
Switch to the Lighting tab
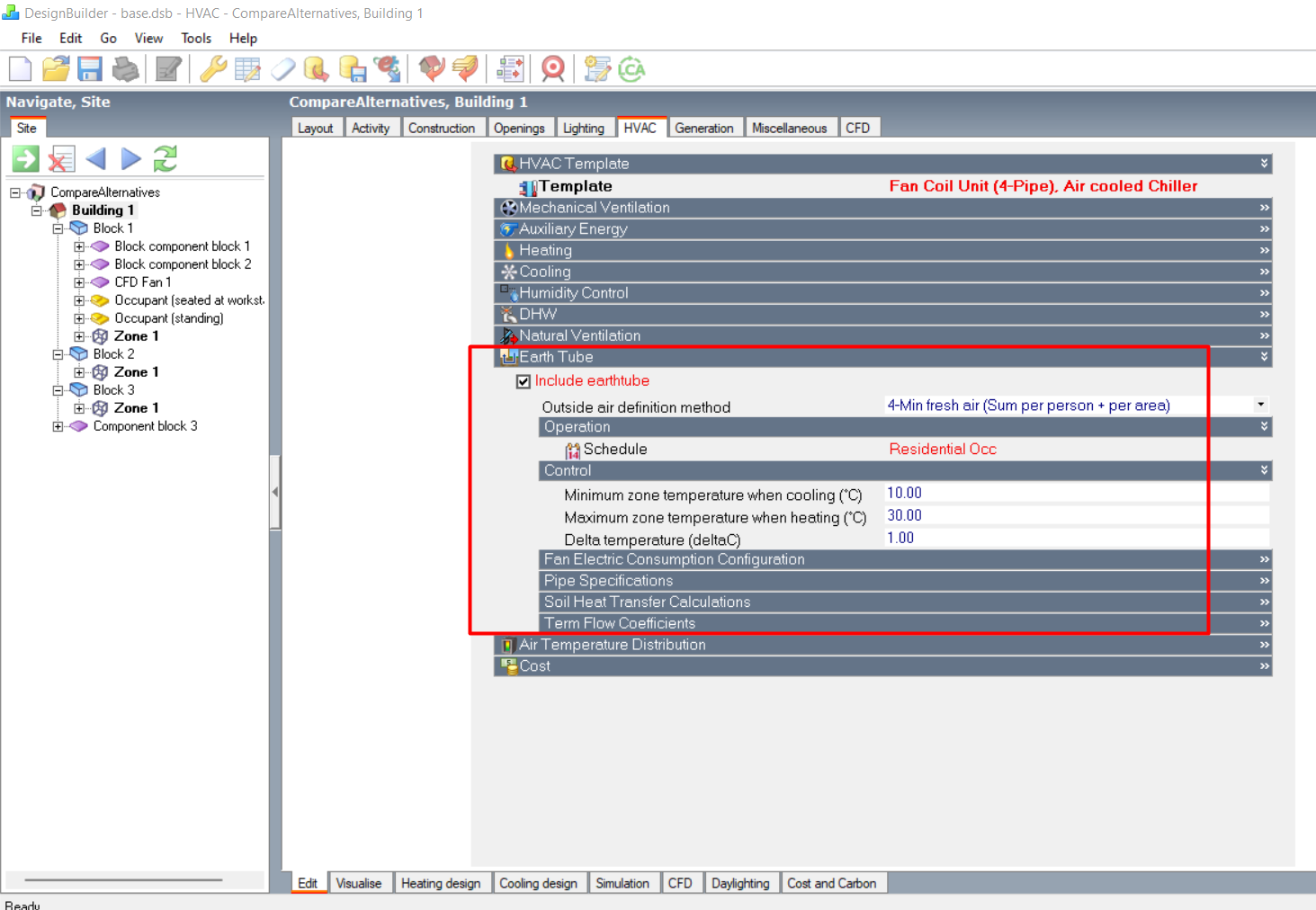click(x=583, y=128)
